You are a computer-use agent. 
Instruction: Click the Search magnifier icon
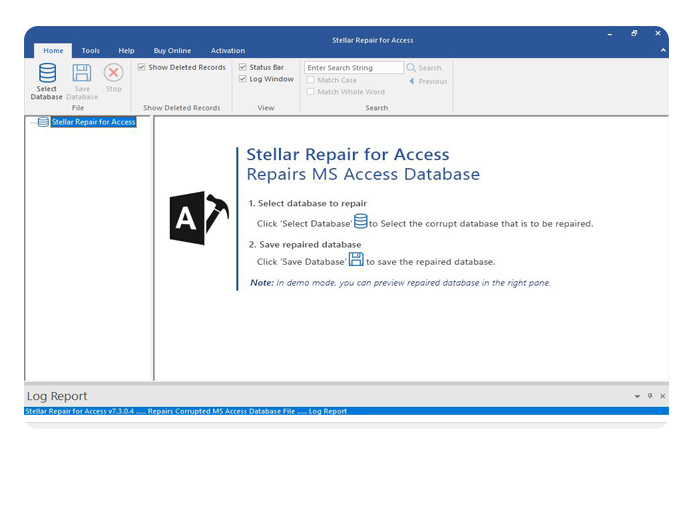point(411,67)
